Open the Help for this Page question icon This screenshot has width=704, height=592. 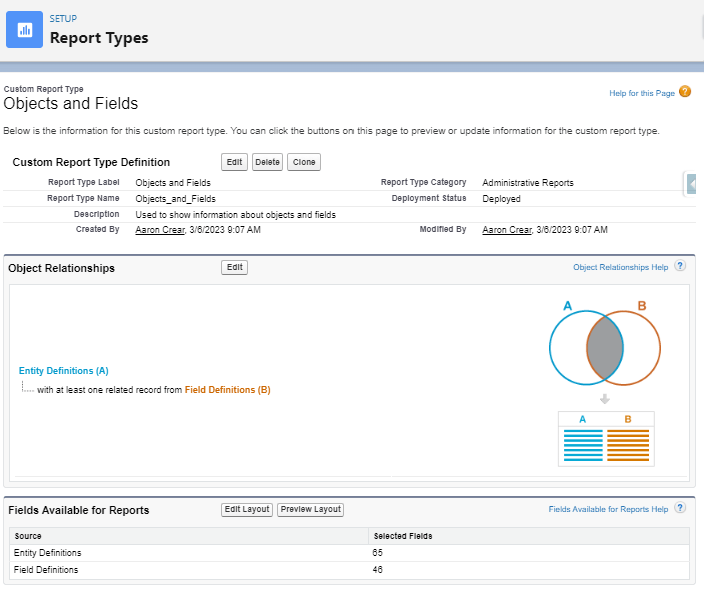tap(685, 92)
